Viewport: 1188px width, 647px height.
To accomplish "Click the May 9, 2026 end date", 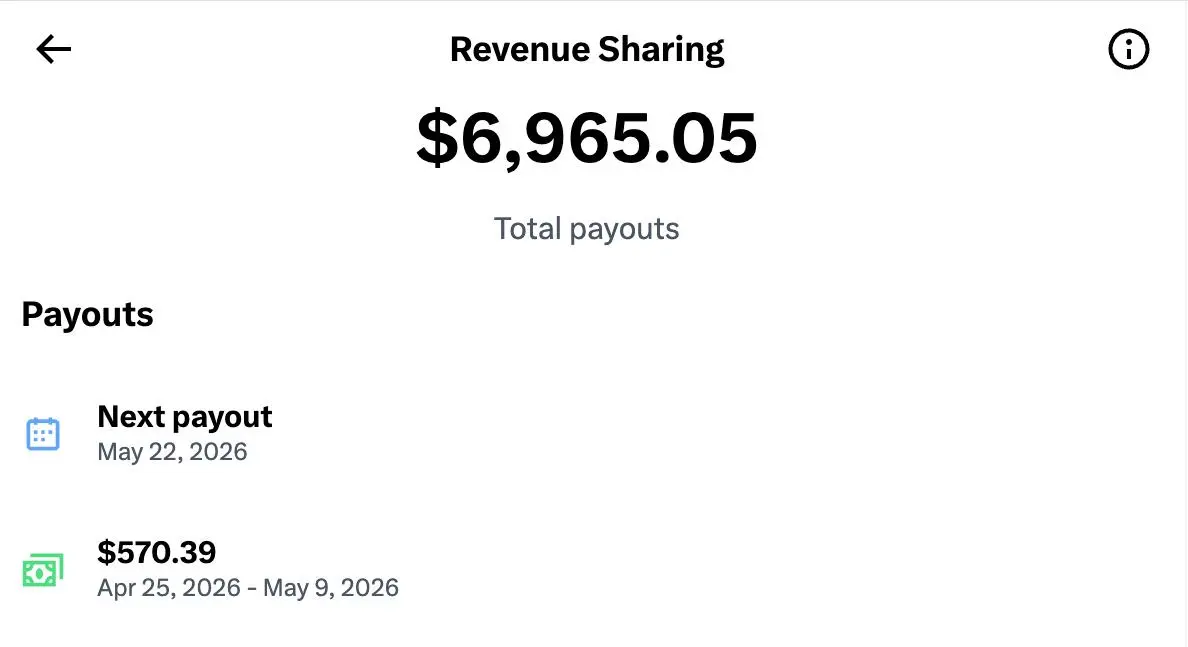I will 330,588.
